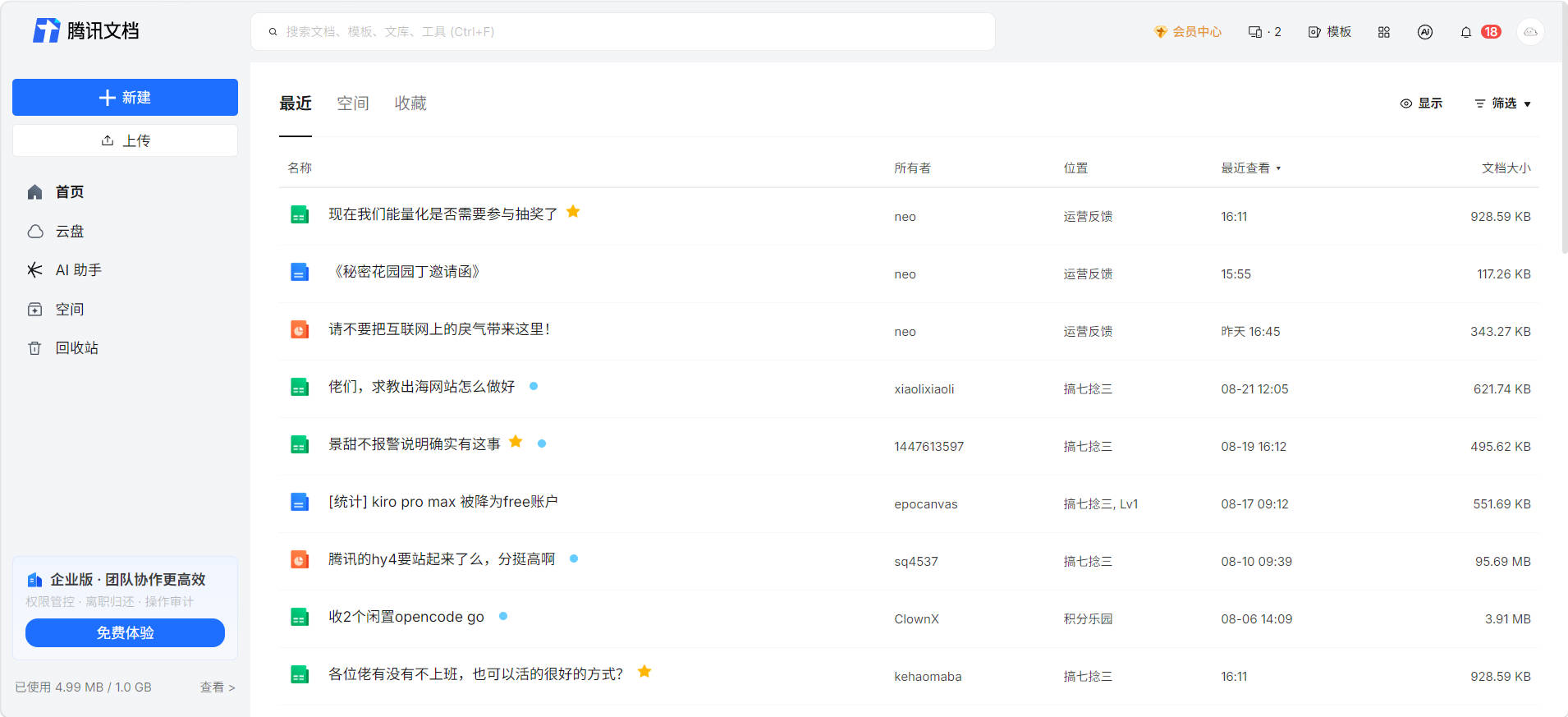Click owner epocanvas
Image resolution: width=1568 pixels, height=717 pixels.
[926, 504]
